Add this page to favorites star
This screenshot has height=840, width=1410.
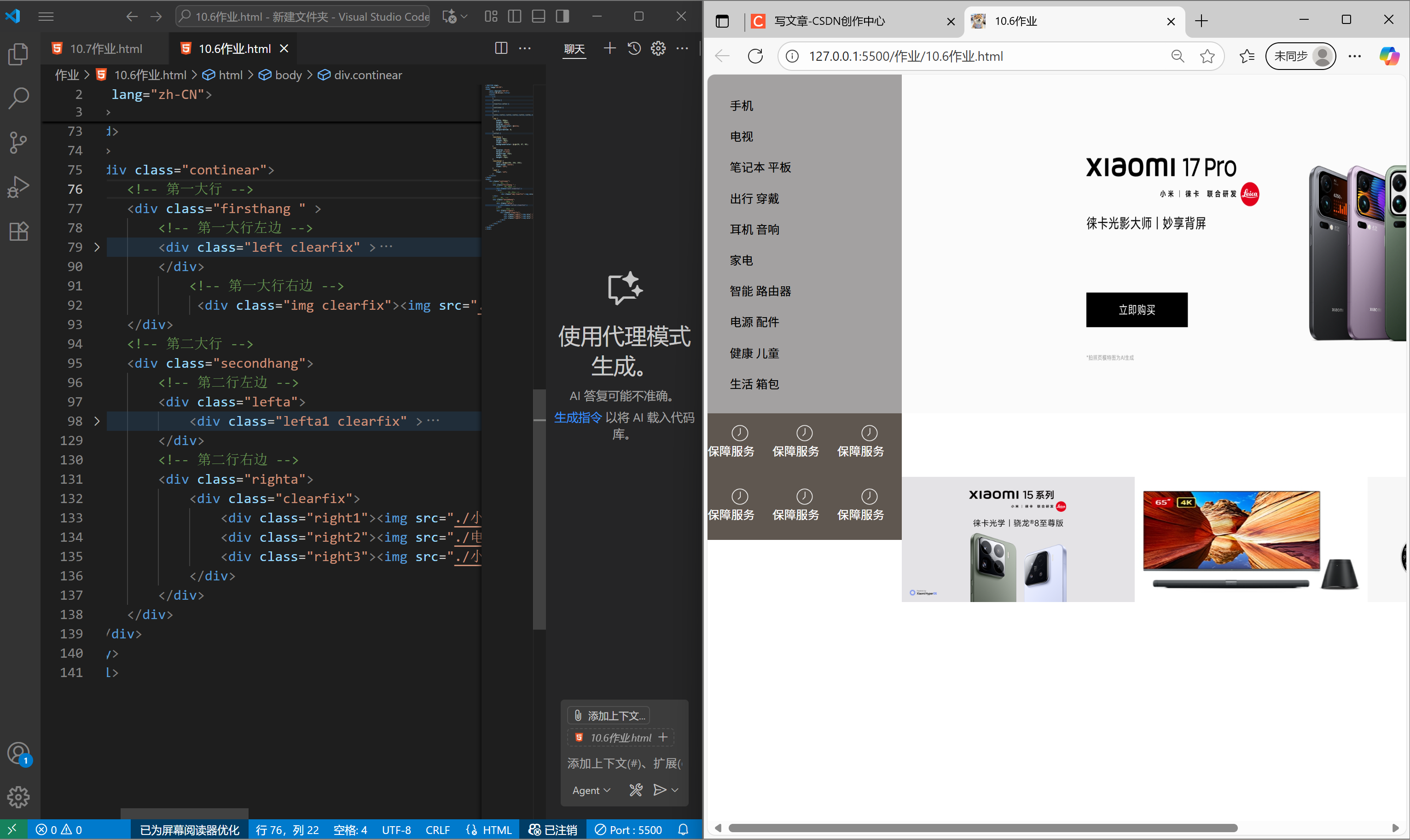1207,56
